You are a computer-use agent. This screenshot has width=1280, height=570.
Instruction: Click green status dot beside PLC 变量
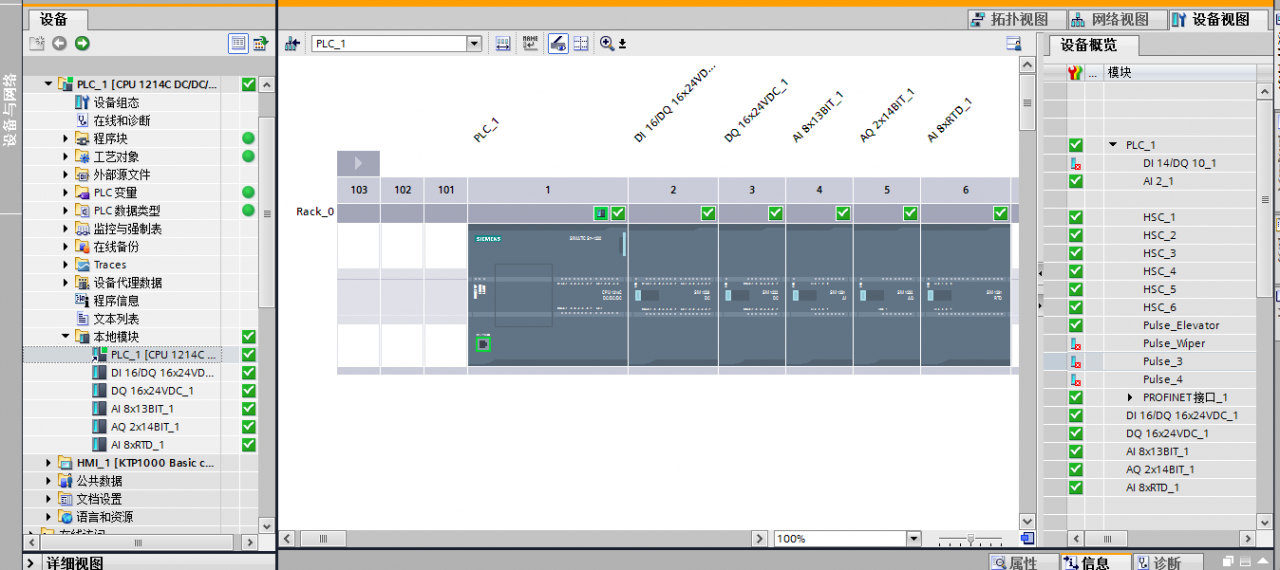(x=248, y=193)
